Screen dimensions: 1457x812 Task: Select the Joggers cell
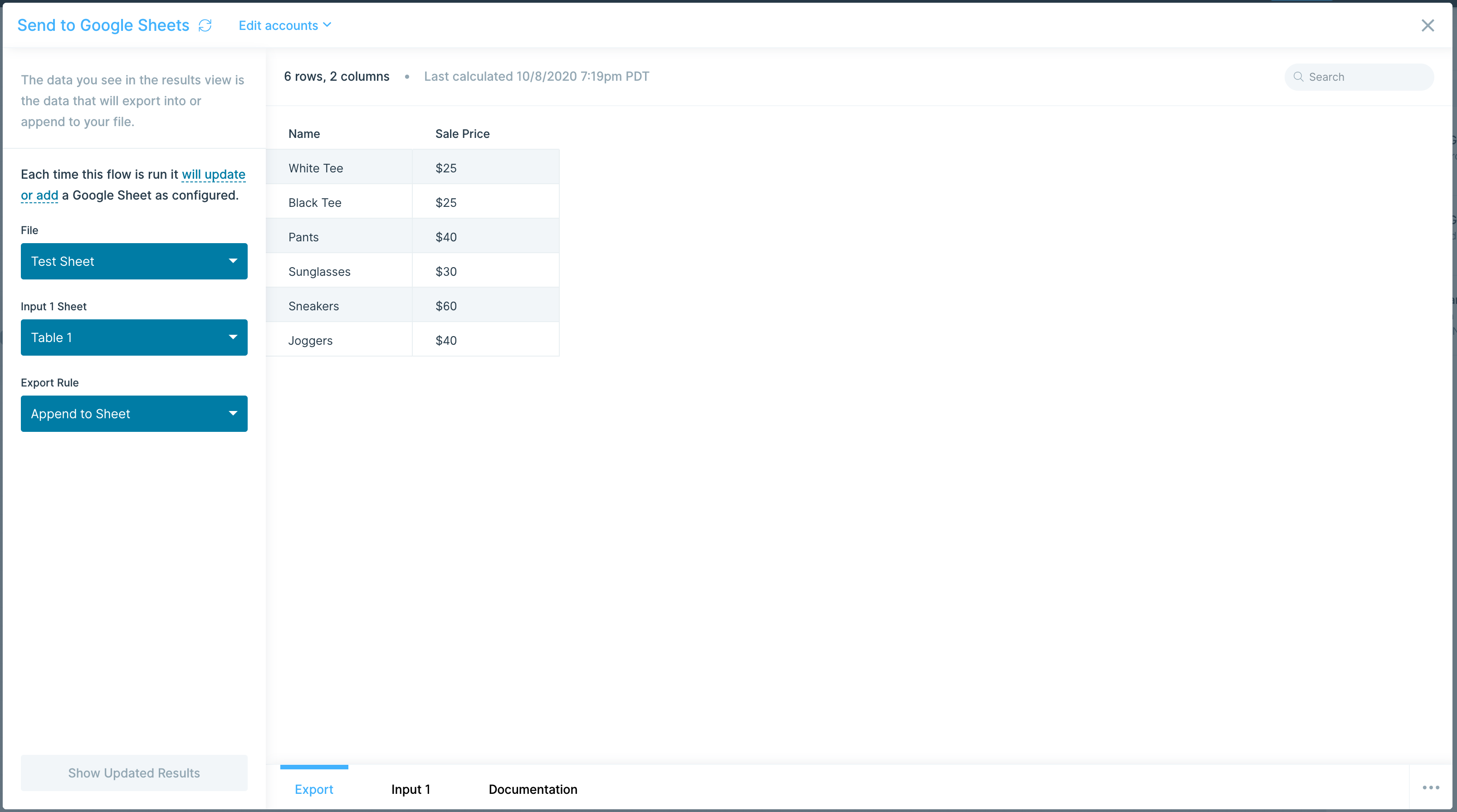(x=339, y=340)
